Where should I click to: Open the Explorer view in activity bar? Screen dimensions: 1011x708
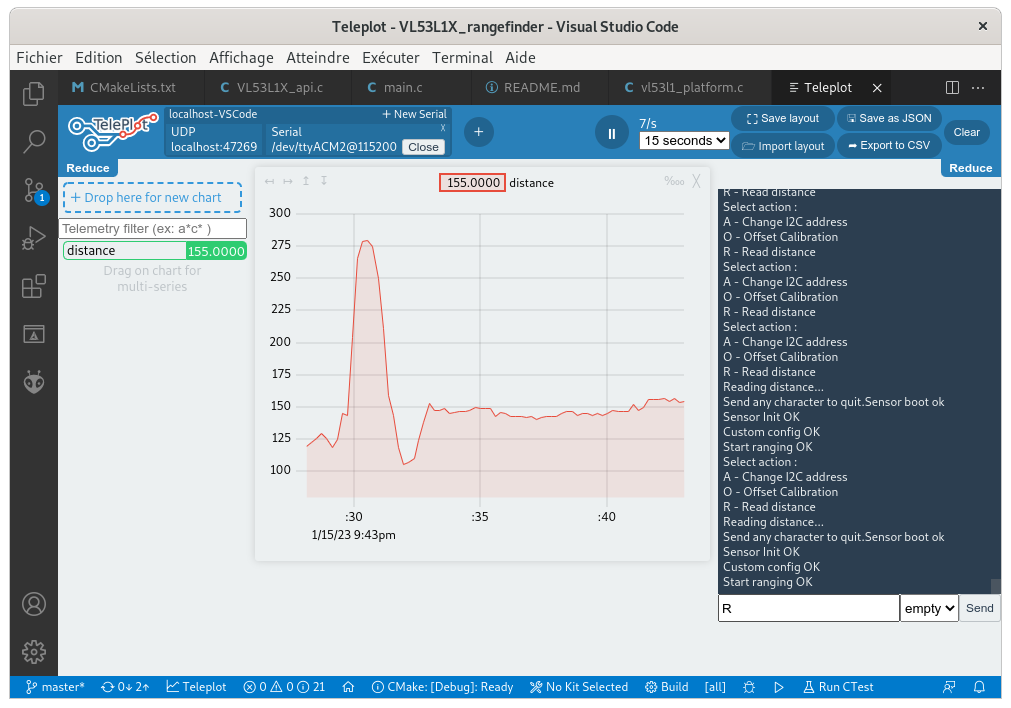tap(34, 94)
